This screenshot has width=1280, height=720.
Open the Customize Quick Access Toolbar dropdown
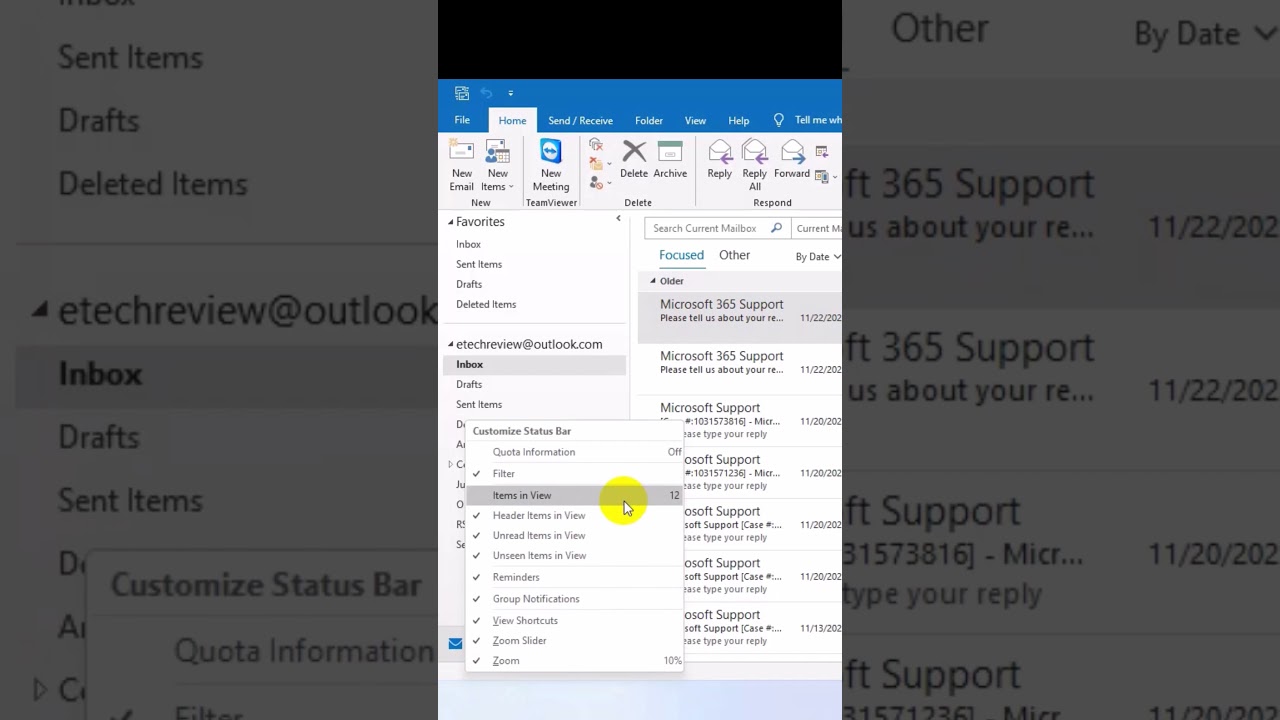[x=510, y=93]
